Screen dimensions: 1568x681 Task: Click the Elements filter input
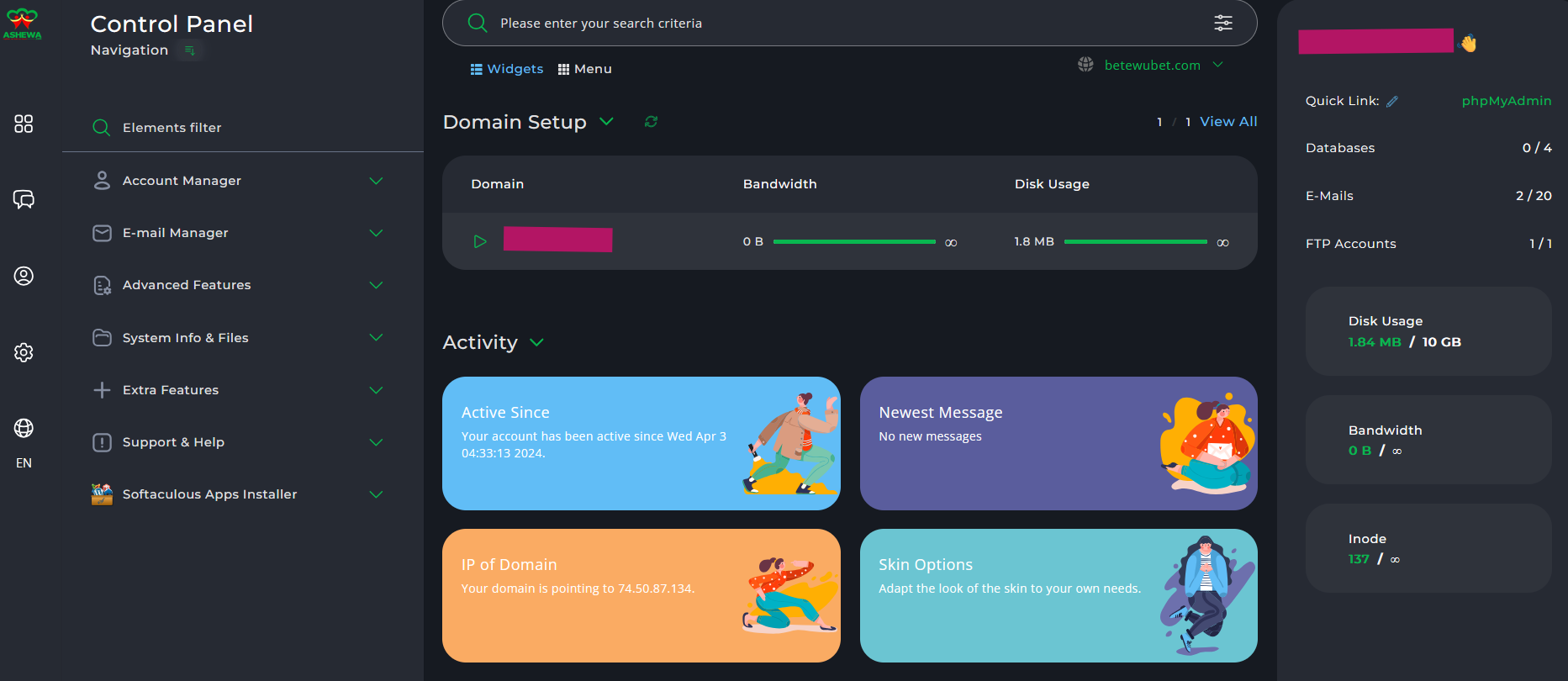243,128
